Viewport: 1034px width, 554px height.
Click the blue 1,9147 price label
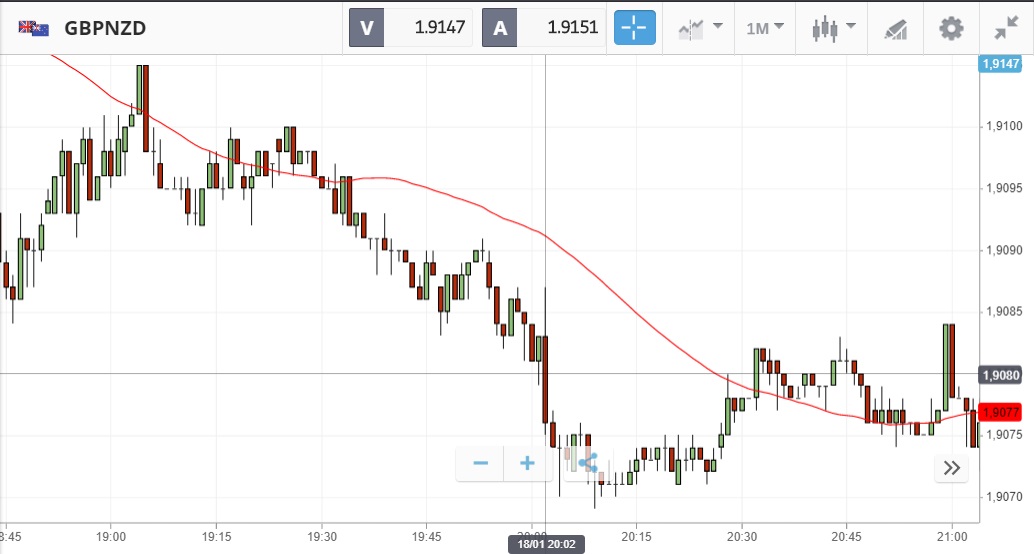coord(1000,63)
